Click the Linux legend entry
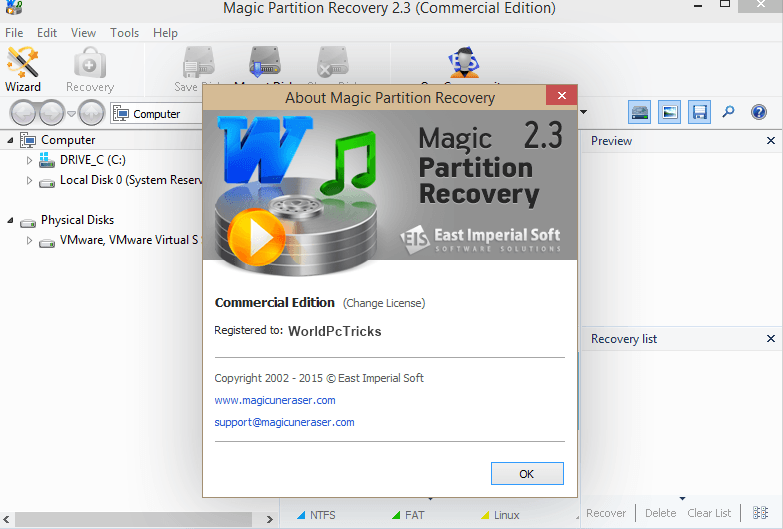Viewport: 783px width, 529px height. pos(500,515)
